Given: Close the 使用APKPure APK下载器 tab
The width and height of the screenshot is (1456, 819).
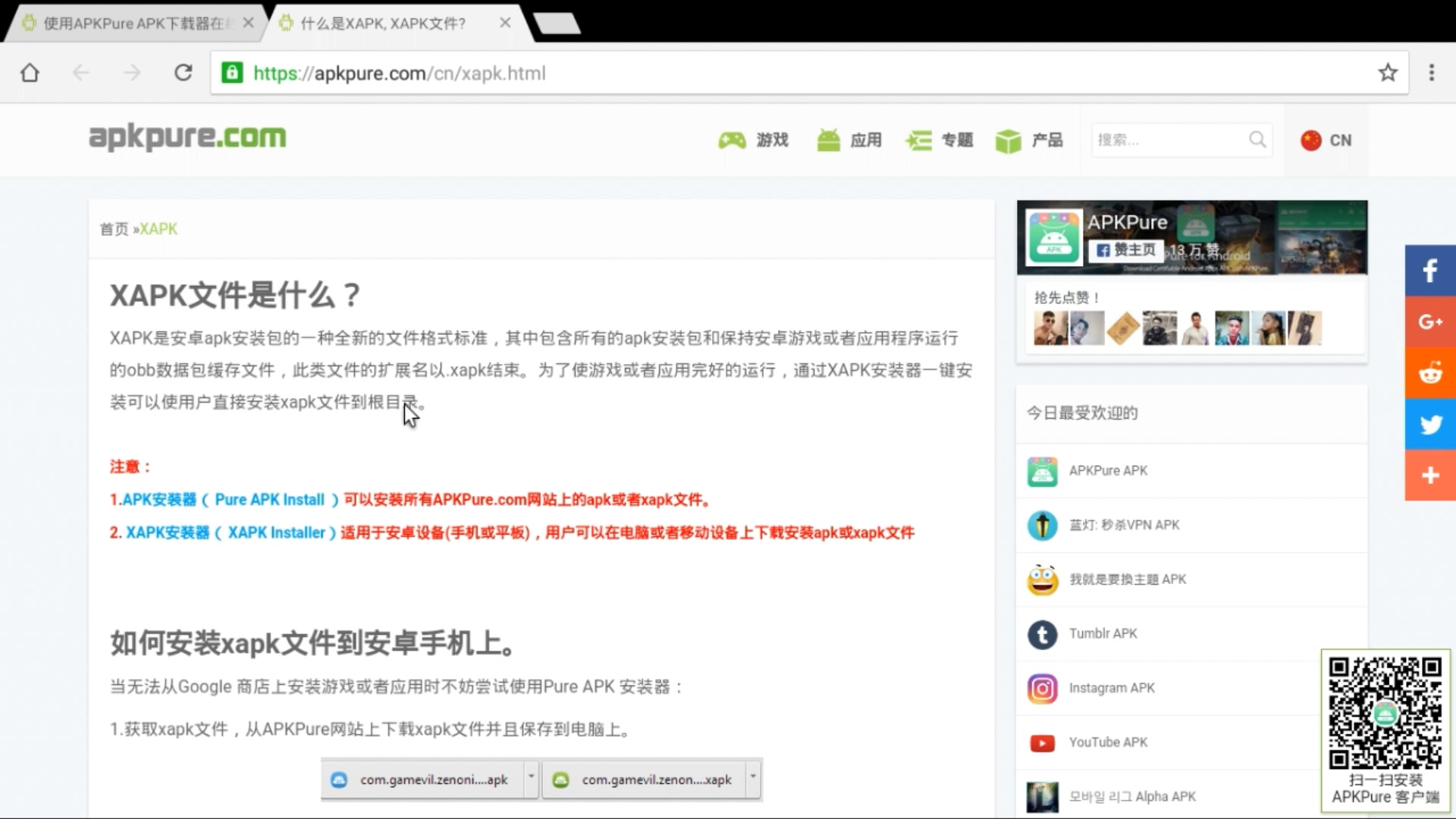Looking at the screenshot, I should [x=248, y=24].
